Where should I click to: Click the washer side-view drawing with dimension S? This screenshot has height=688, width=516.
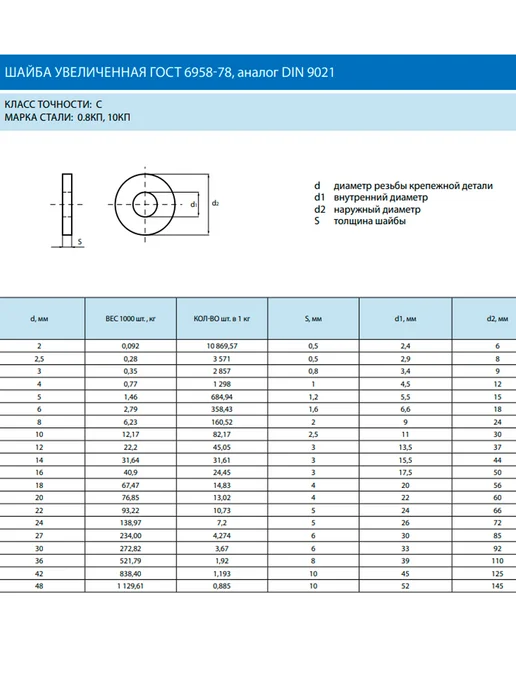pos(67,210)
